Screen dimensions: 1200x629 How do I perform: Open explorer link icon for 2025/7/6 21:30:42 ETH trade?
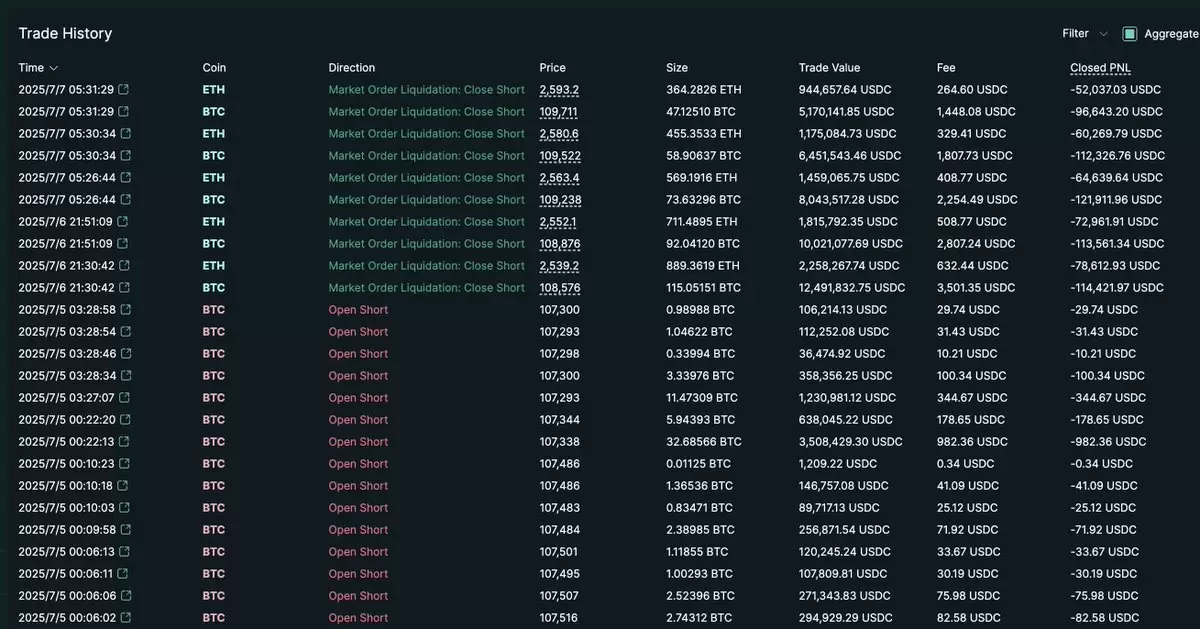(x=125, y=266)
